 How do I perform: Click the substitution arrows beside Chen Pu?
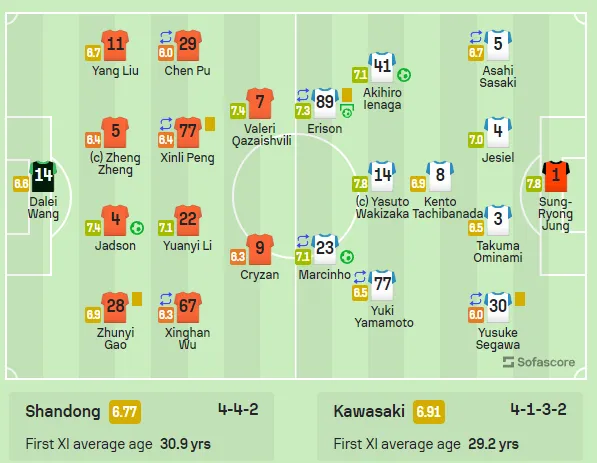click(x=166, y=37)
